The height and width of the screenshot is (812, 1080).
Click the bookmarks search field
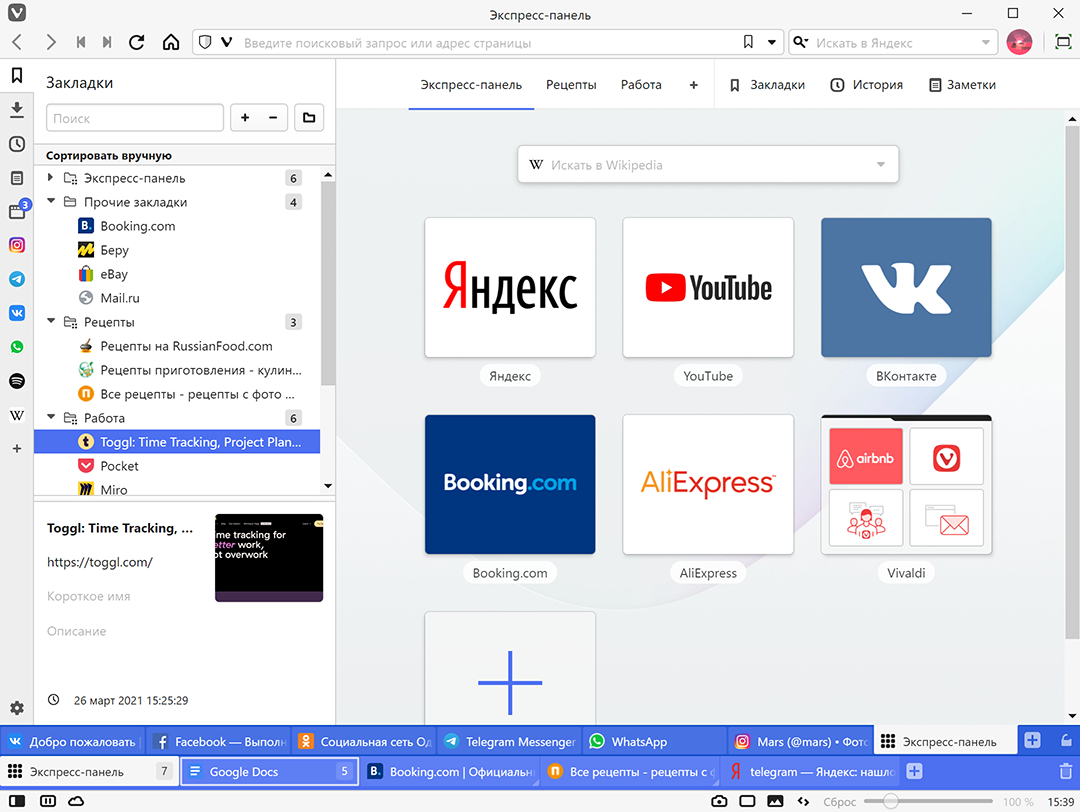click(135, 118)
